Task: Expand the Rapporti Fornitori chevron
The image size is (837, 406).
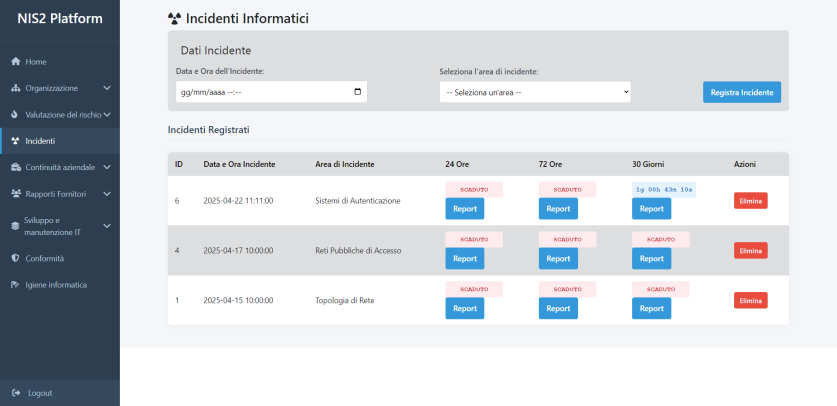Action: (107, 193)
